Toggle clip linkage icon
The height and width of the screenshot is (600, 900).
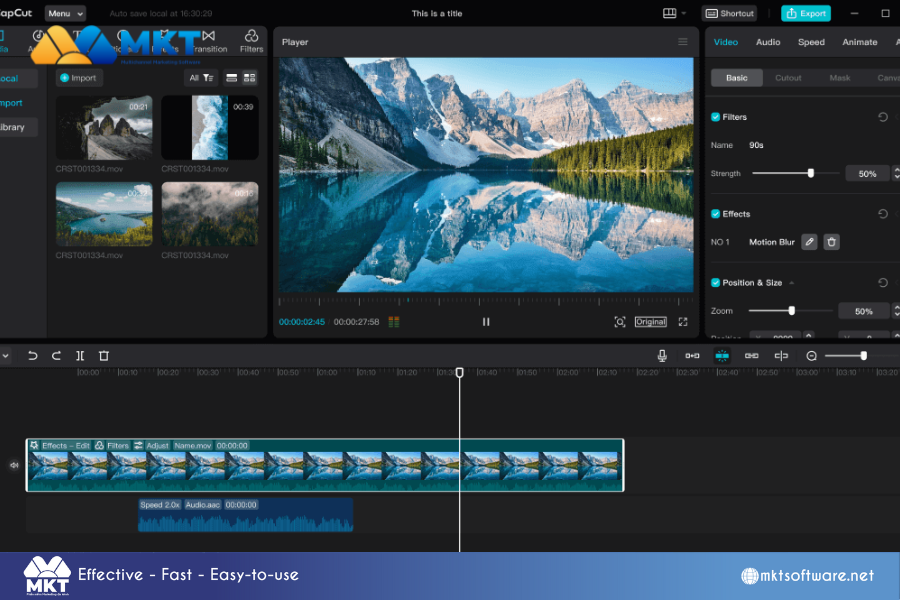click(x=751, y=356)
